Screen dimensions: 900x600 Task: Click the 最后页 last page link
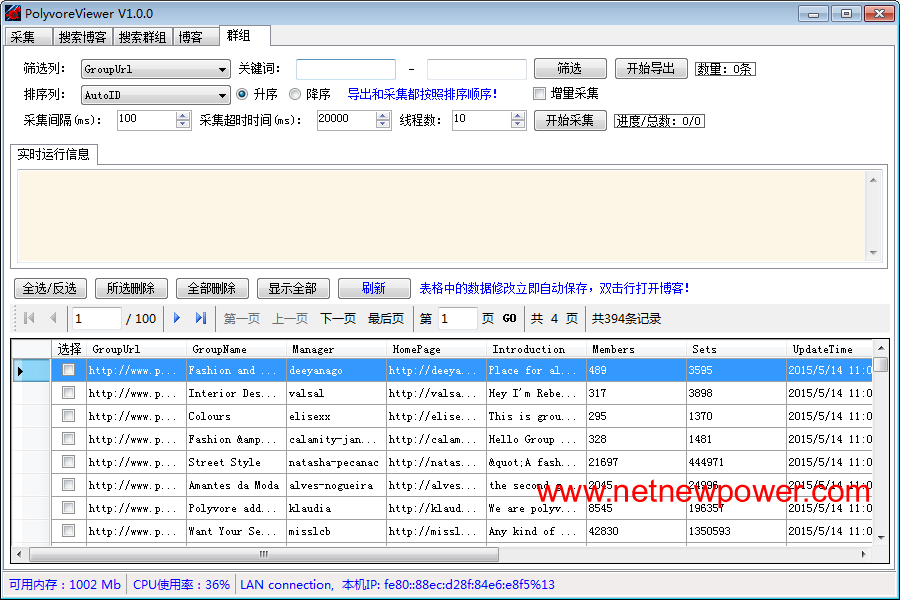pos(386,319)
